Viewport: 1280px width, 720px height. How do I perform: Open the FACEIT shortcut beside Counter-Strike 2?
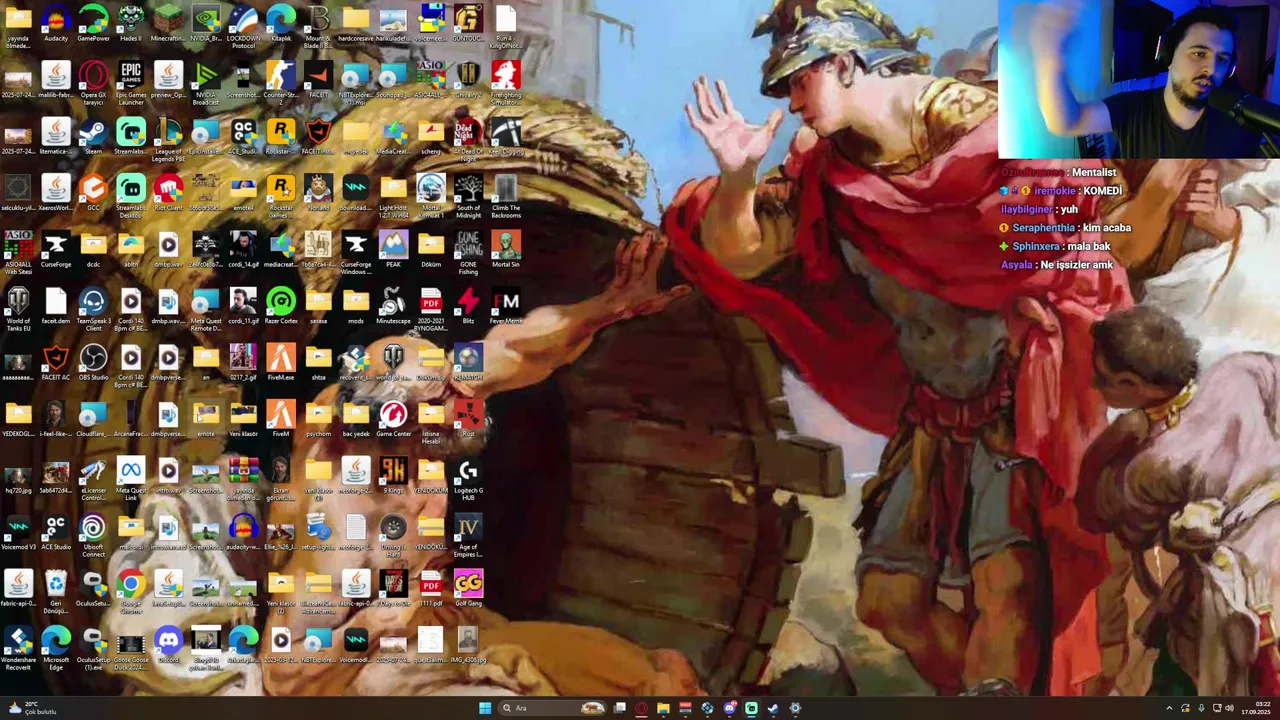[x=318, y=80]
